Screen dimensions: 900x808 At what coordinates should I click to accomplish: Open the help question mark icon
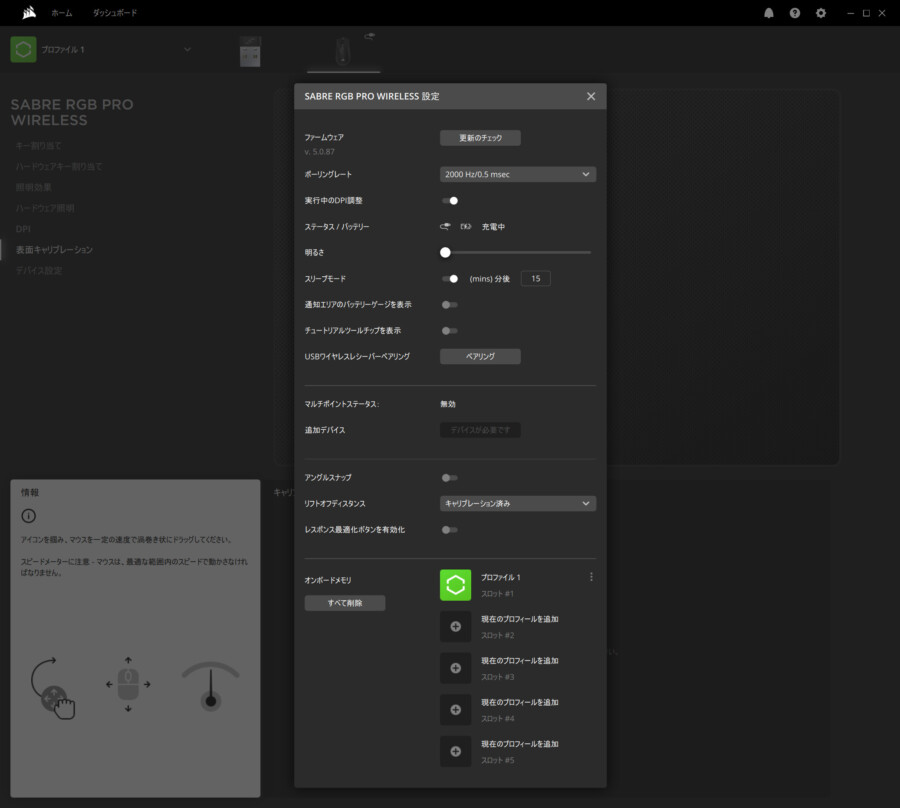[795, 13]
